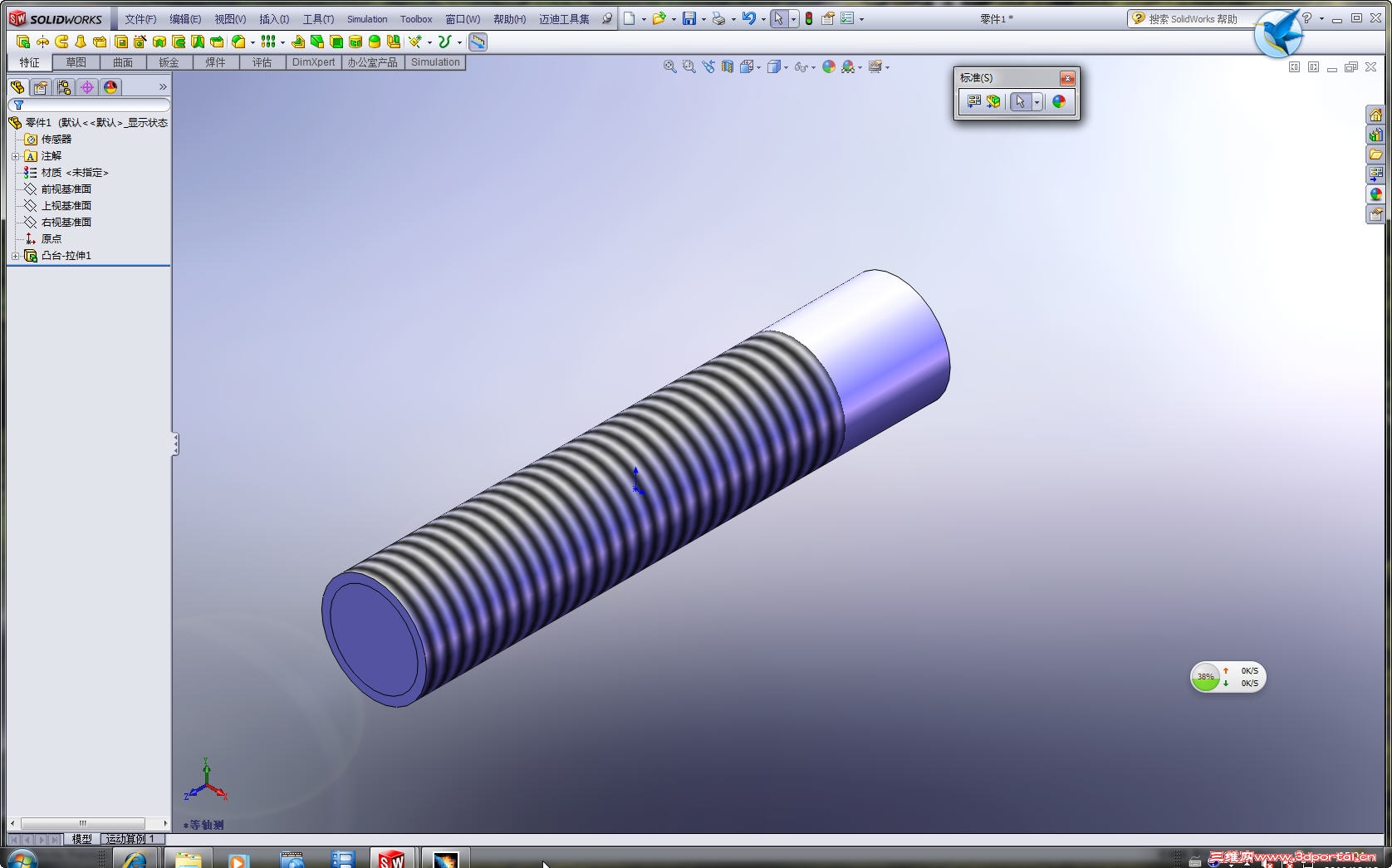Click the Revolved Boss/Base toolbar icon
This screenshot has height=868, width=1392.
point(42,42)
